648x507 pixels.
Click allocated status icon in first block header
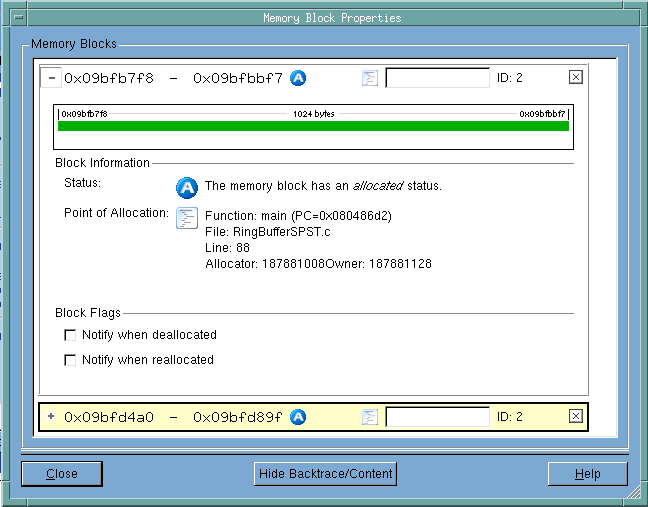pos(298,78)
